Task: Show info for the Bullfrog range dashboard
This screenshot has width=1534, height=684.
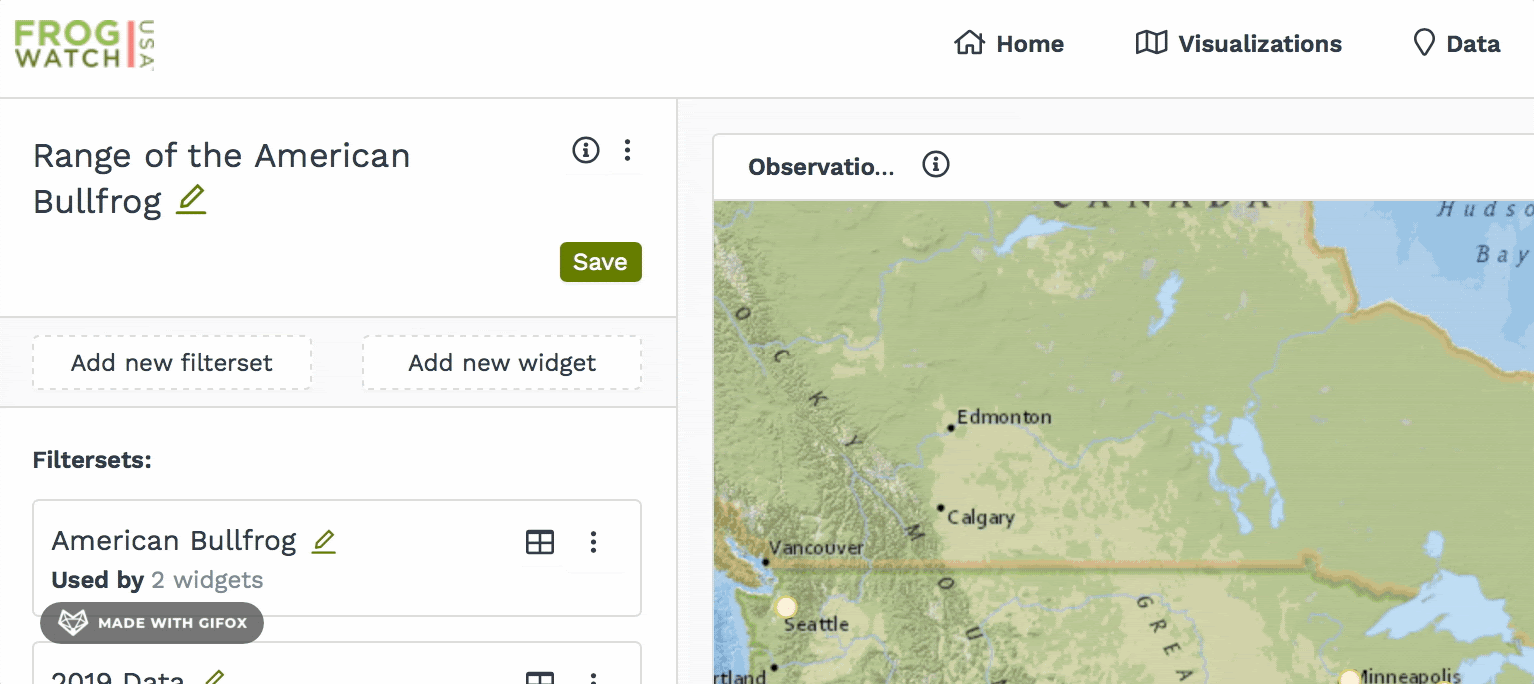Action: click(585, 150)
